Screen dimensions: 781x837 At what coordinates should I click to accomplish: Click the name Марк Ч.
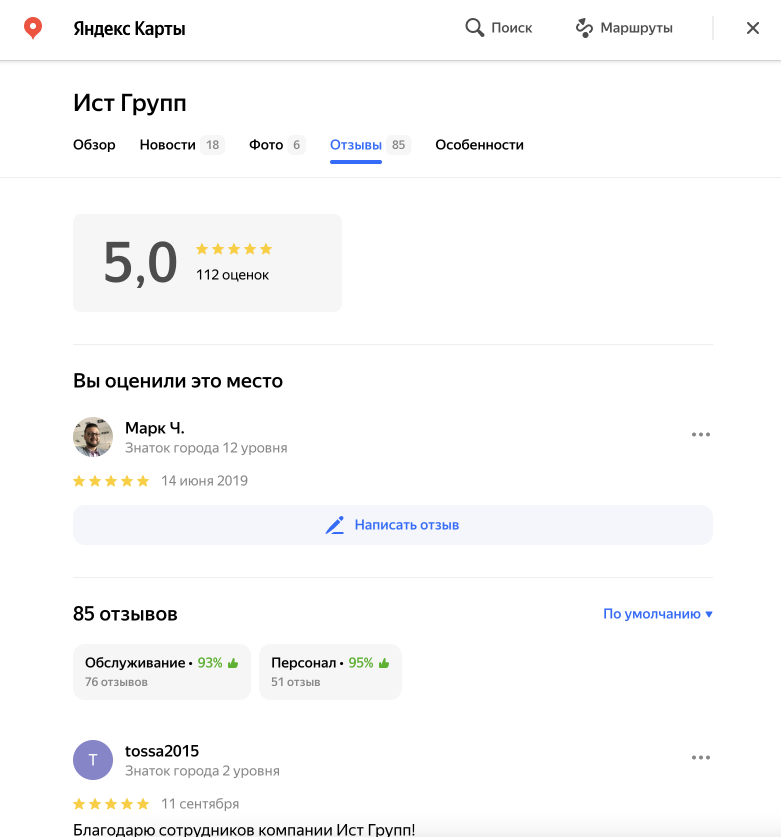pyautogui.click(x=155, y=428)
